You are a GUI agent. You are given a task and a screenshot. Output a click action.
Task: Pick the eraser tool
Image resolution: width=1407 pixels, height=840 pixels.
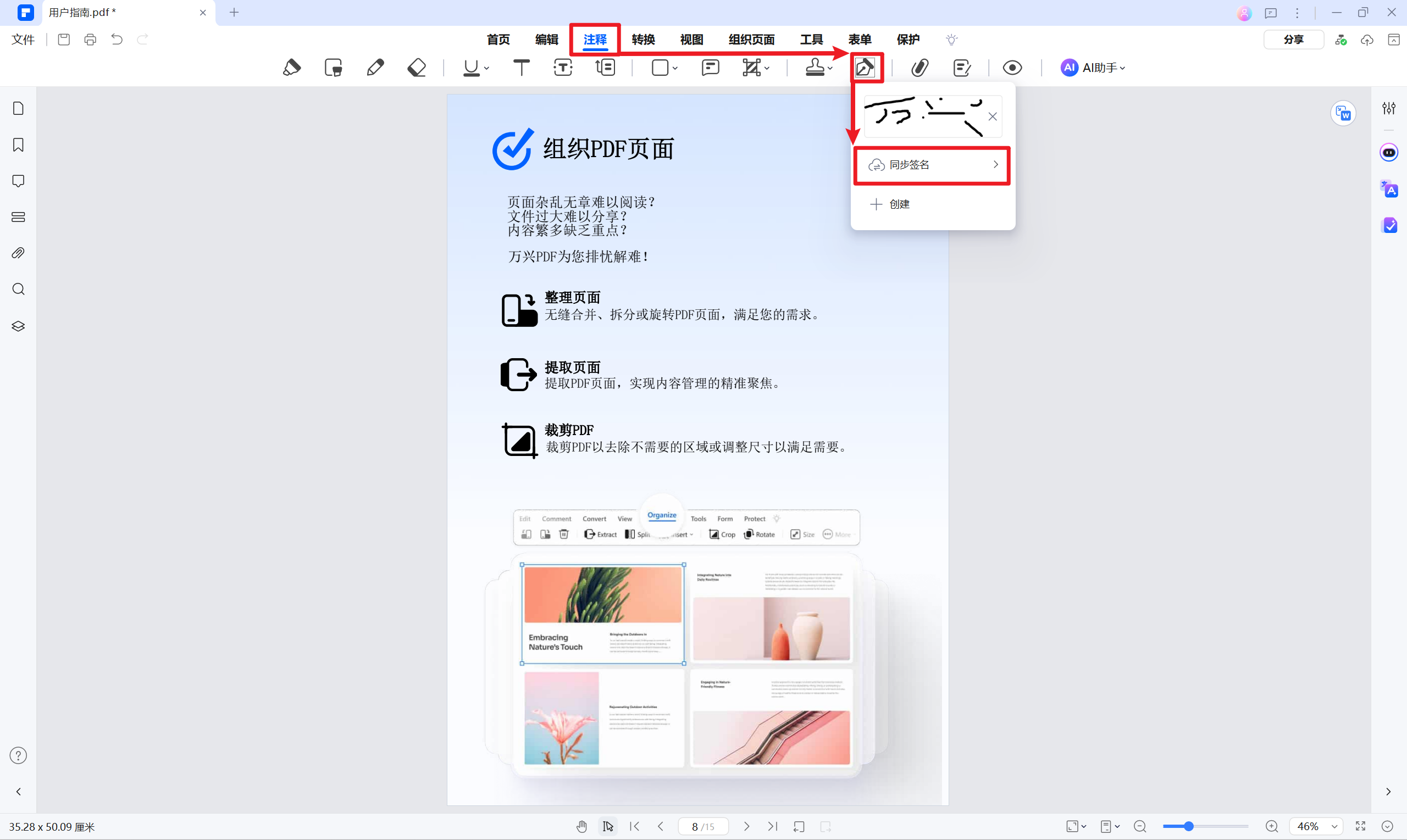click(416, 68)
